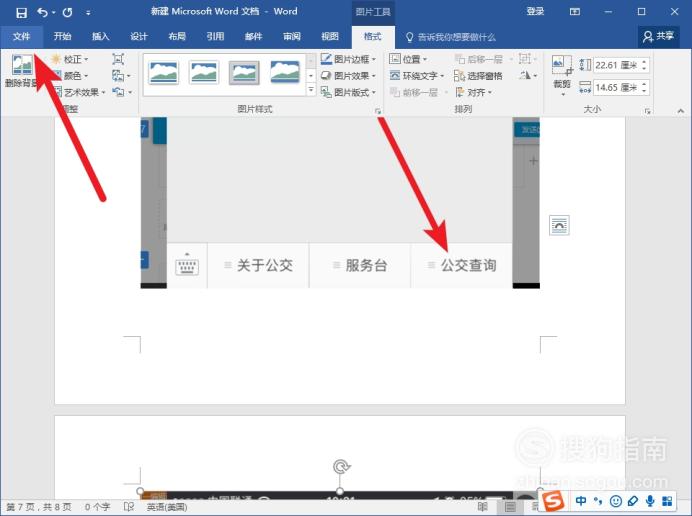Switch to Print Layout view icon

pyautogui.click(x=510, y=507)
